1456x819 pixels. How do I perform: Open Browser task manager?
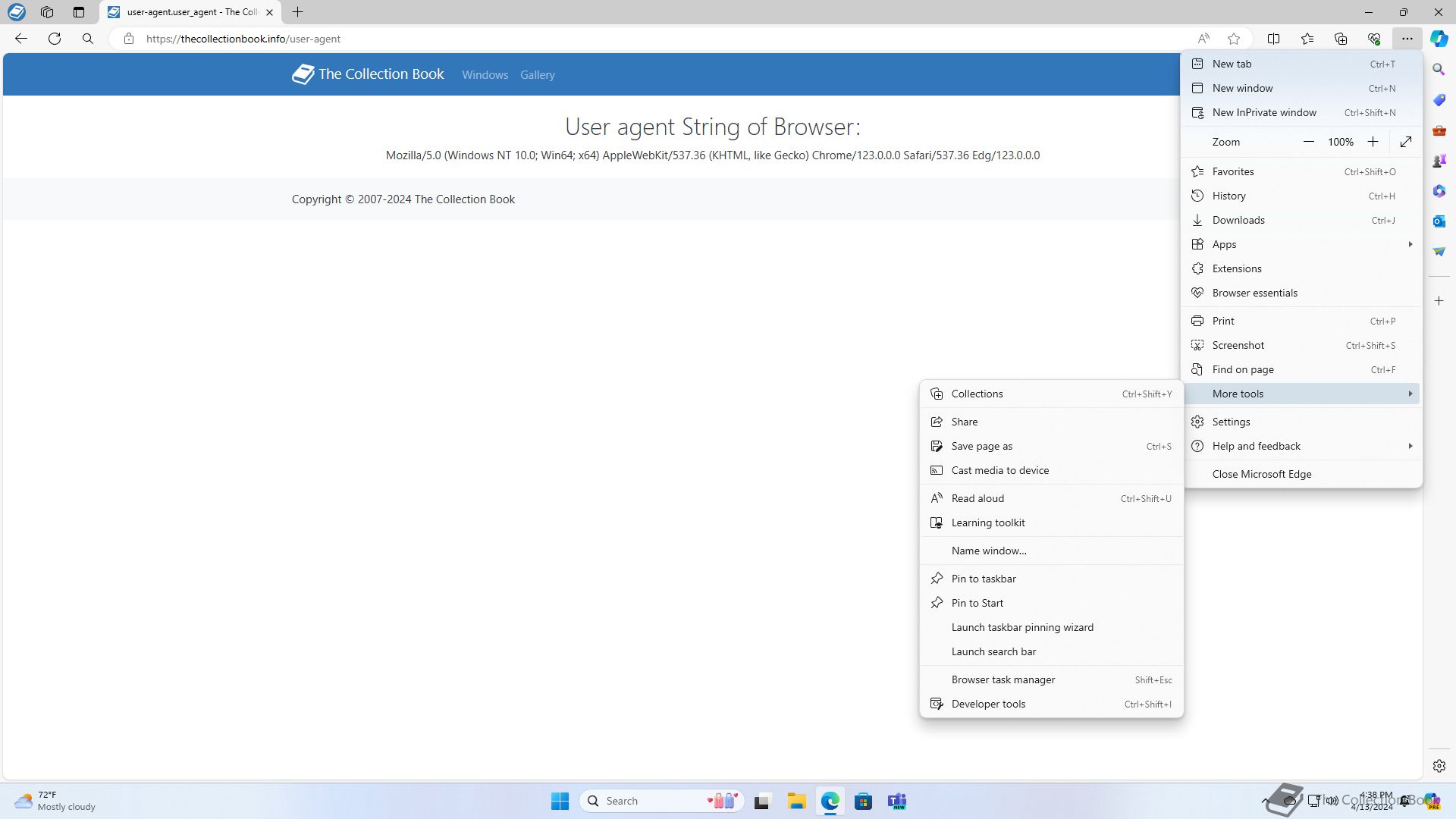tap(1051, 679)
